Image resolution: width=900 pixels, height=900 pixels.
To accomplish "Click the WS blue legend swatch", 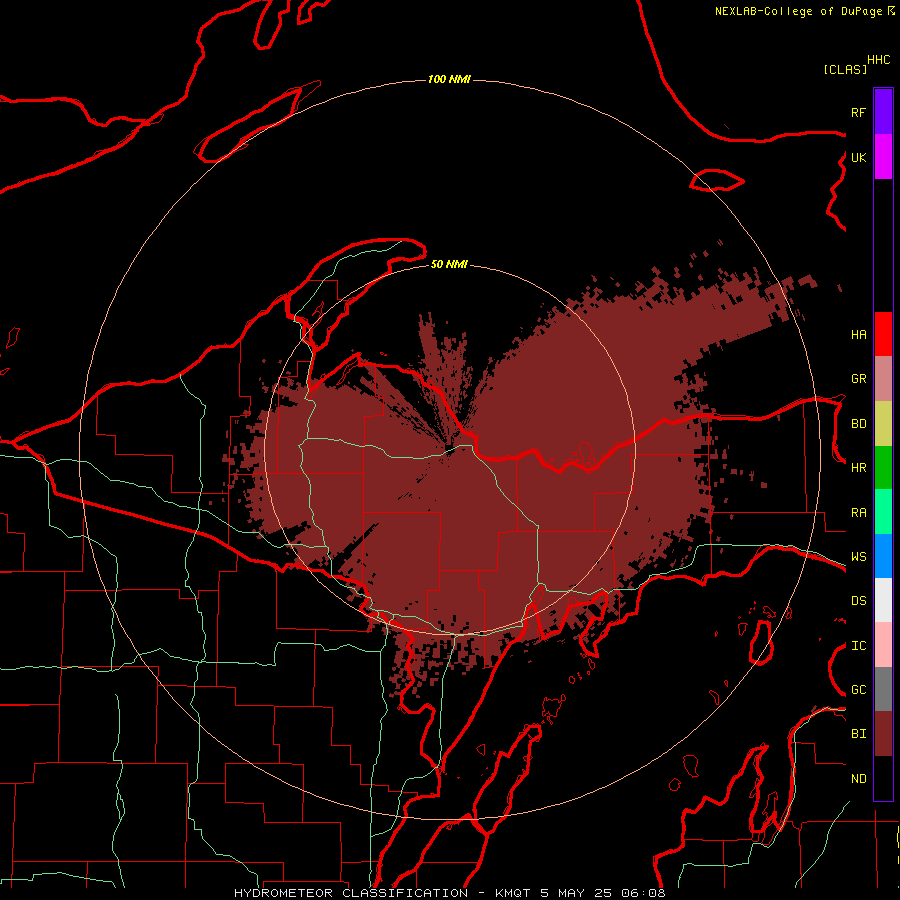I will pos(883,556).
